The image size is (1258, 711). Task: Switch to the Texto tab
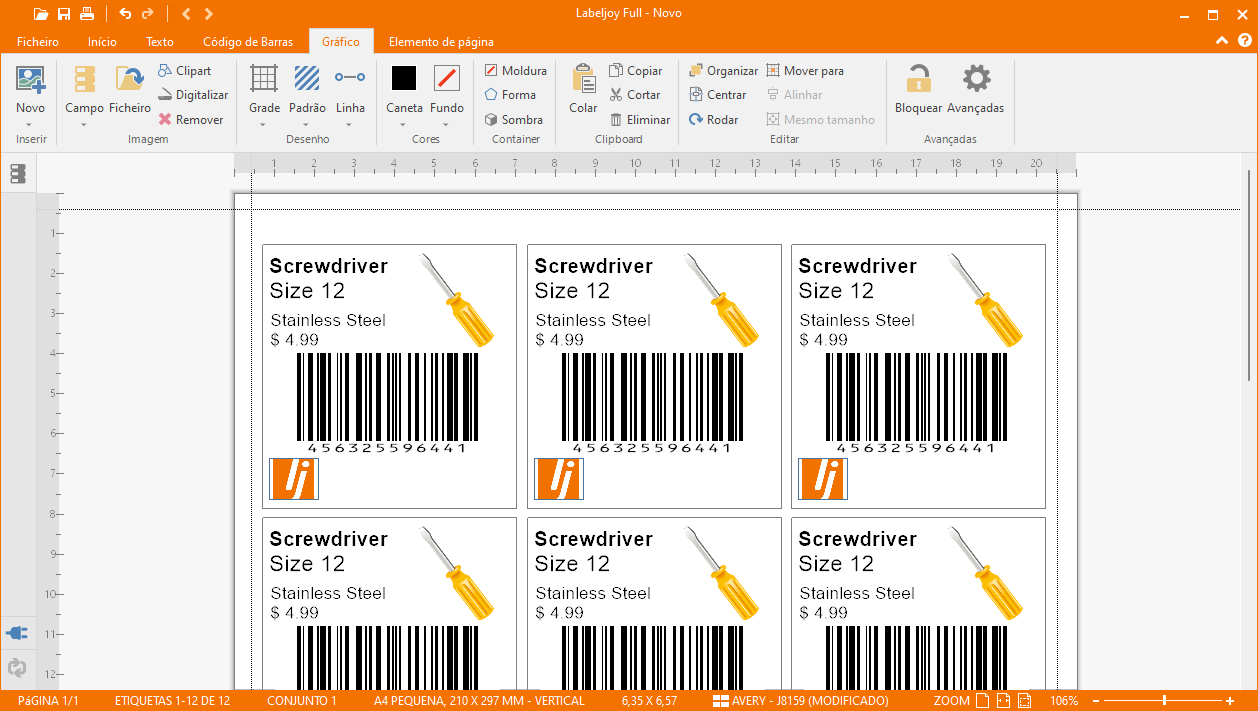pyautogui.click(x=160, y=42)
